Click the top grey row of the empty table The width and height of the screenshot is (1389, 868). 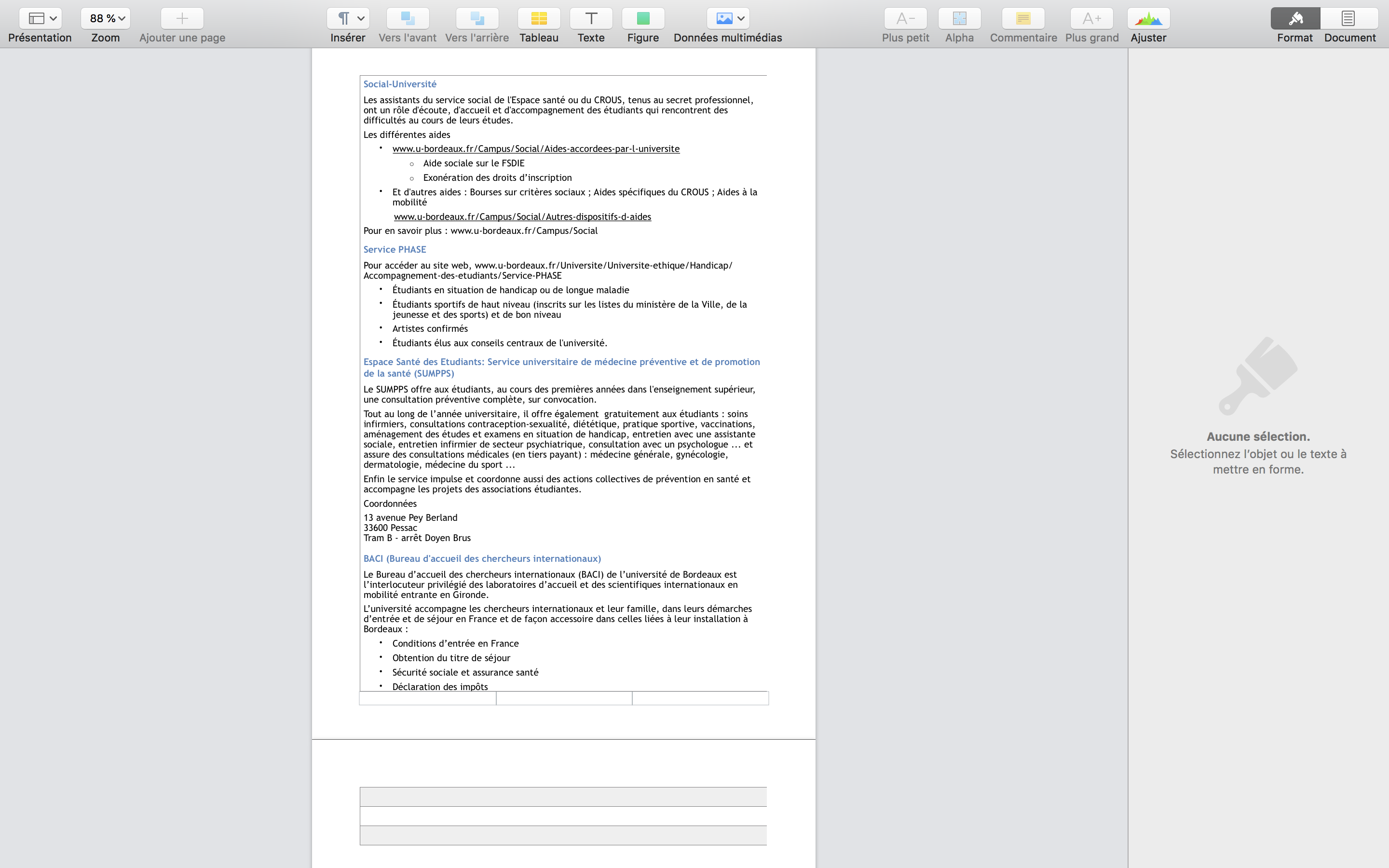coord(563,797)
